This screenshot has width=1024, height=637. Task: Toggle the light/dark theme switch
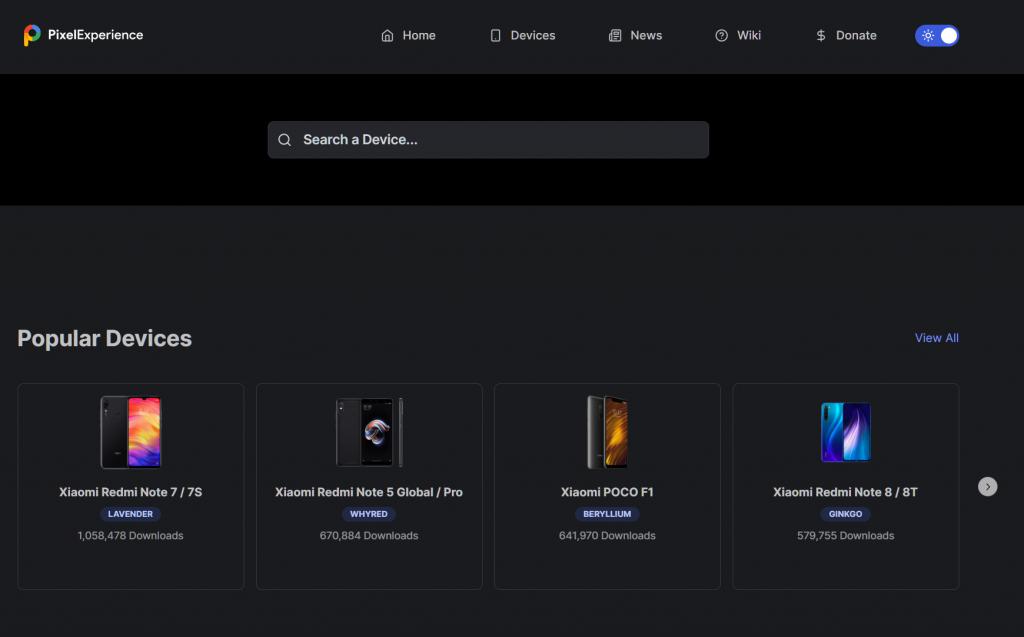(x=937, y=35)
